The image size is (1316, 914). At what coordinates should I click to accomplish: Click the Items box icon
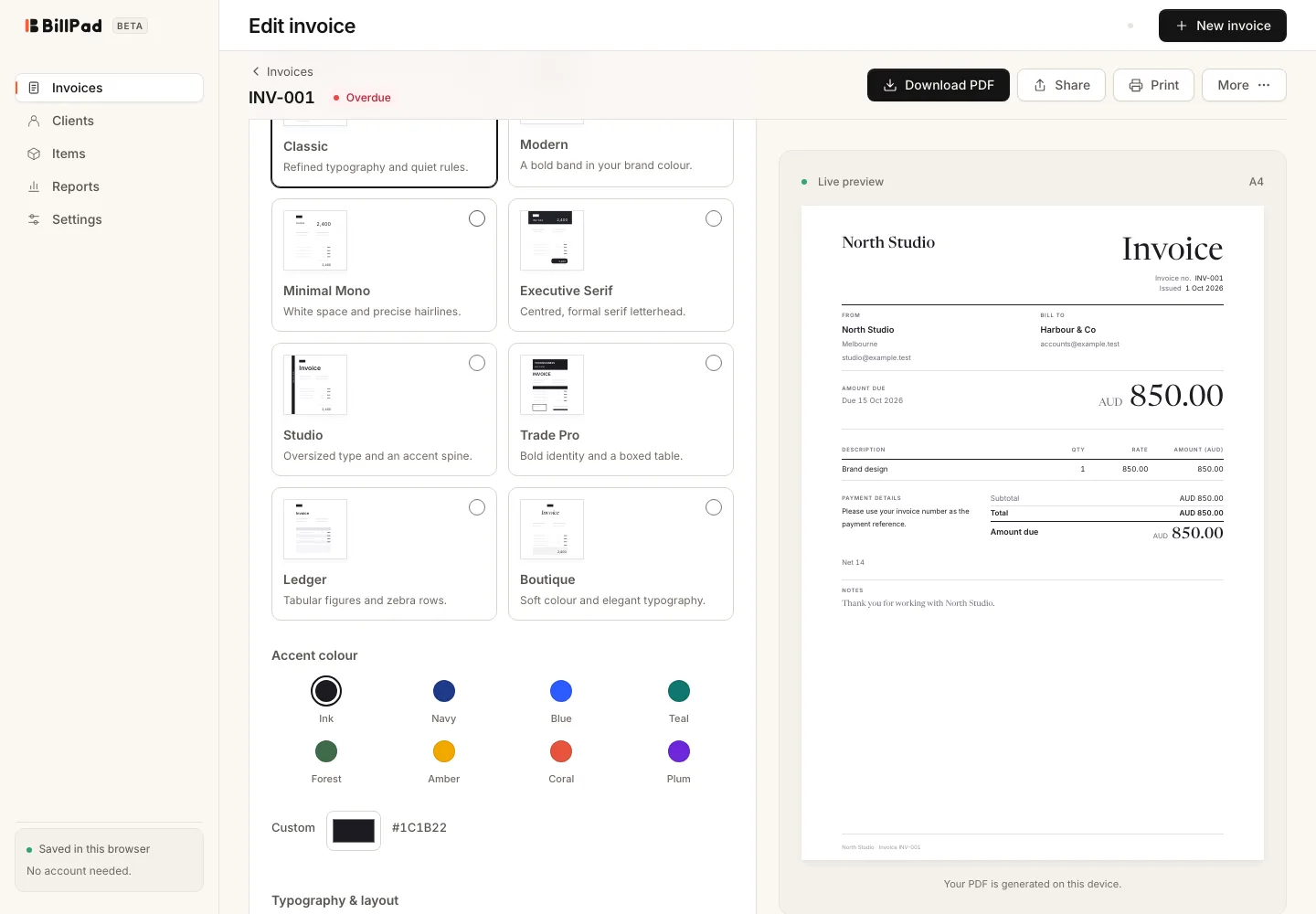pyautogui.click(x=34, y=154)
